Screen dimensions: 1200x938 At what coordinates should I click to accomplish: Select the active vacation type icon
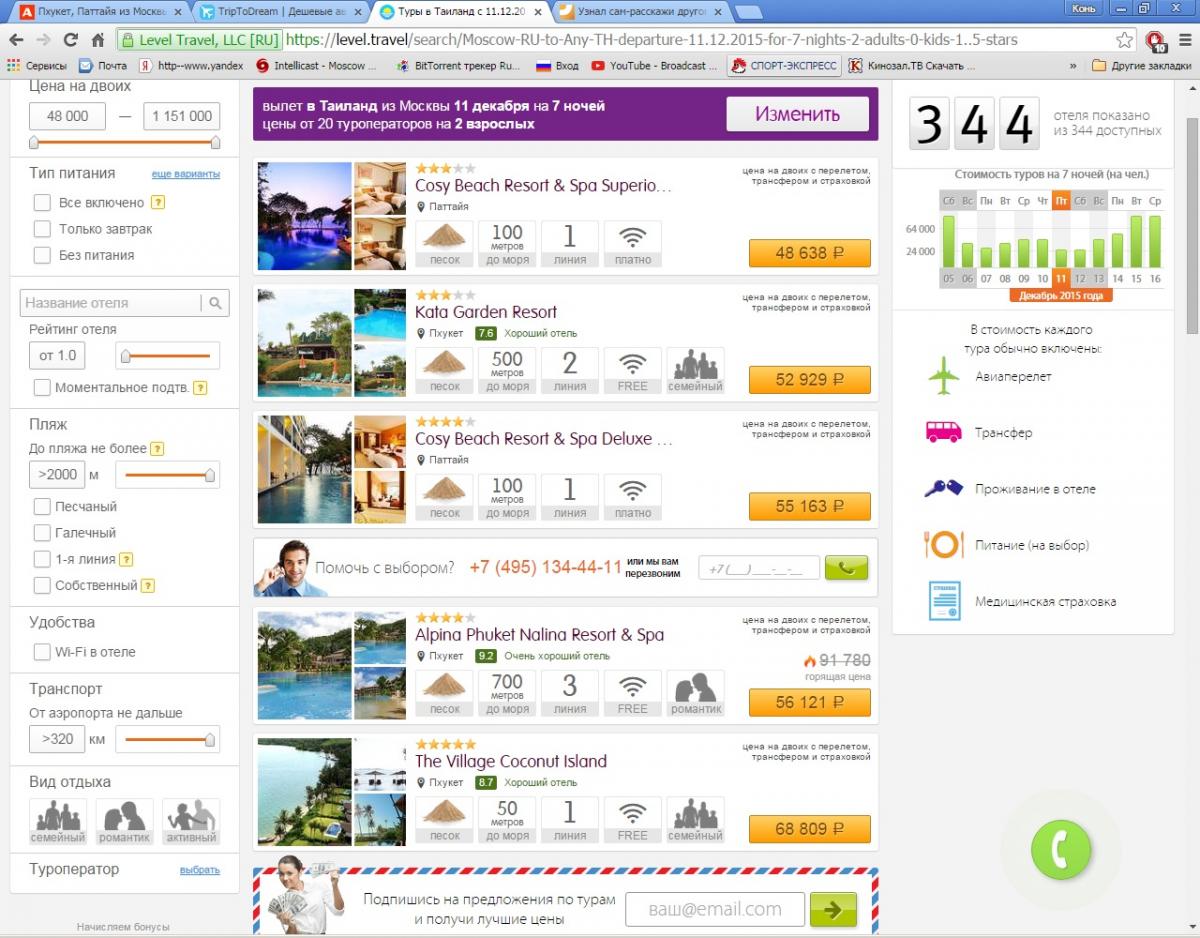click(x=191, y=821)
